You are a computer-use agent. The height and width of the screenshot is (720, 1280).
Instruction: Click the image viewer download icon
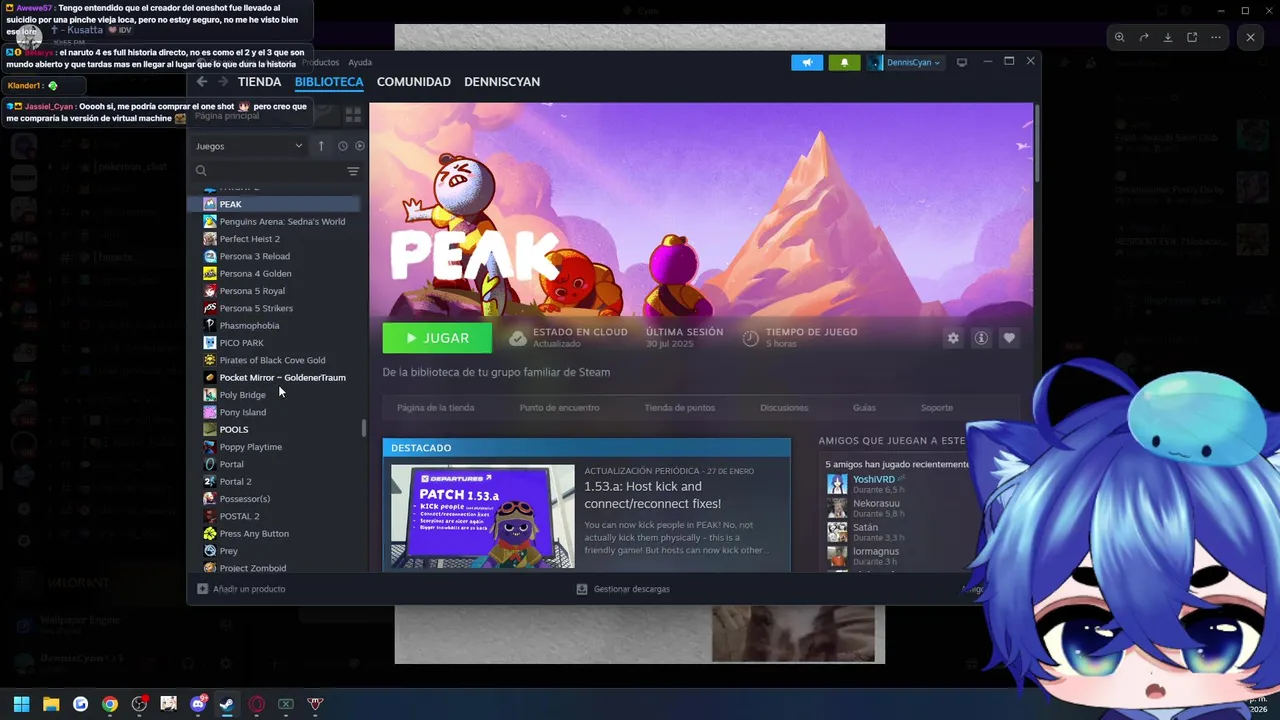1168,37
